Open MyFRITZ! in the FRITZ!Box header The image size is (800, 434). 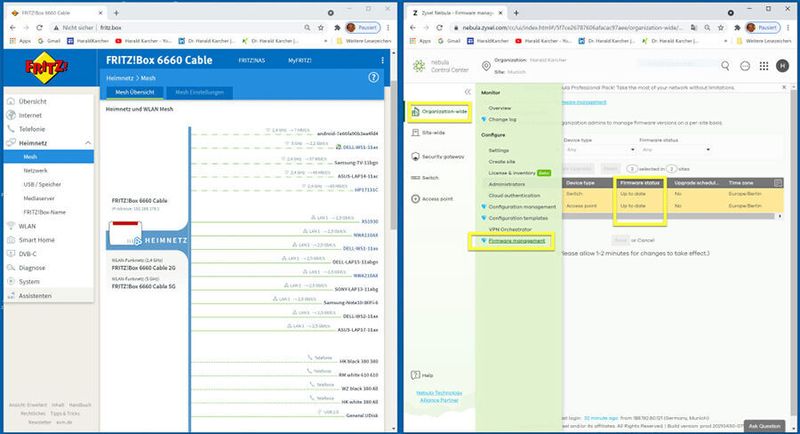(299, 60)
